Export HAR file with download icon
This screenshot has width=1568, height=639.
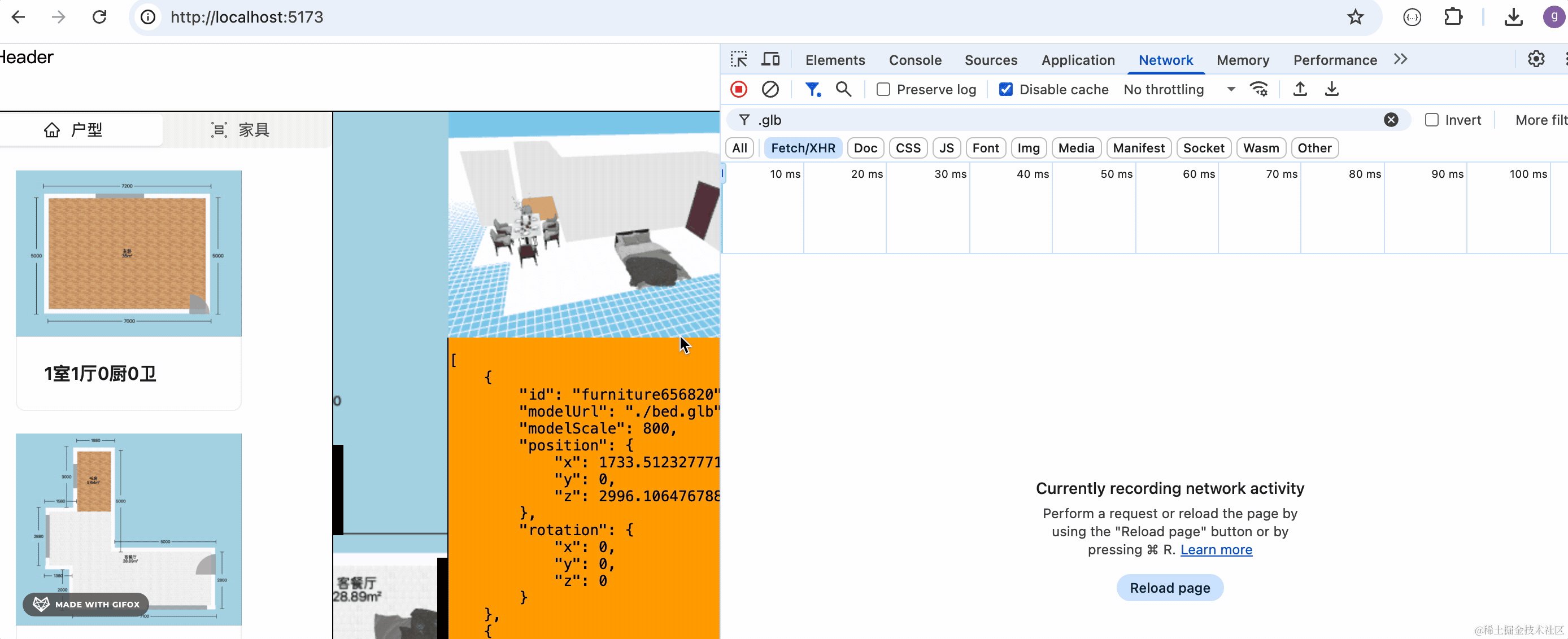pos(1331,89)
